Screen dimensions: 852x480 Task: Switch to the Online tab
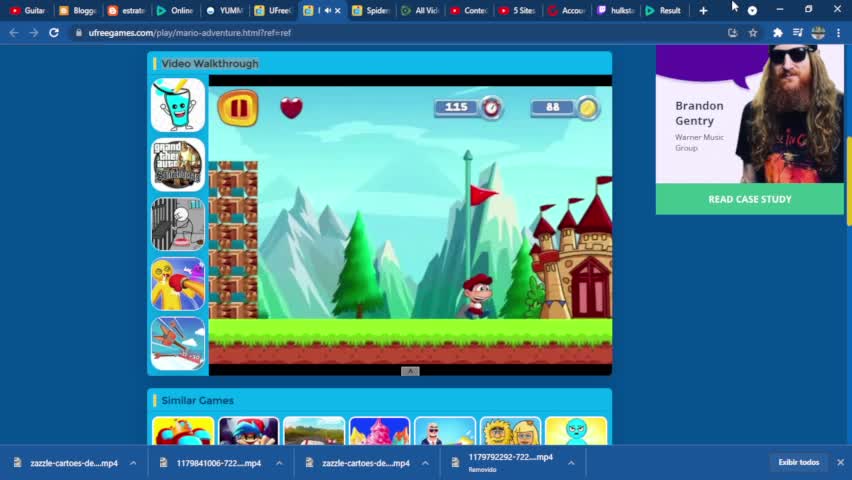click(175, 10)
